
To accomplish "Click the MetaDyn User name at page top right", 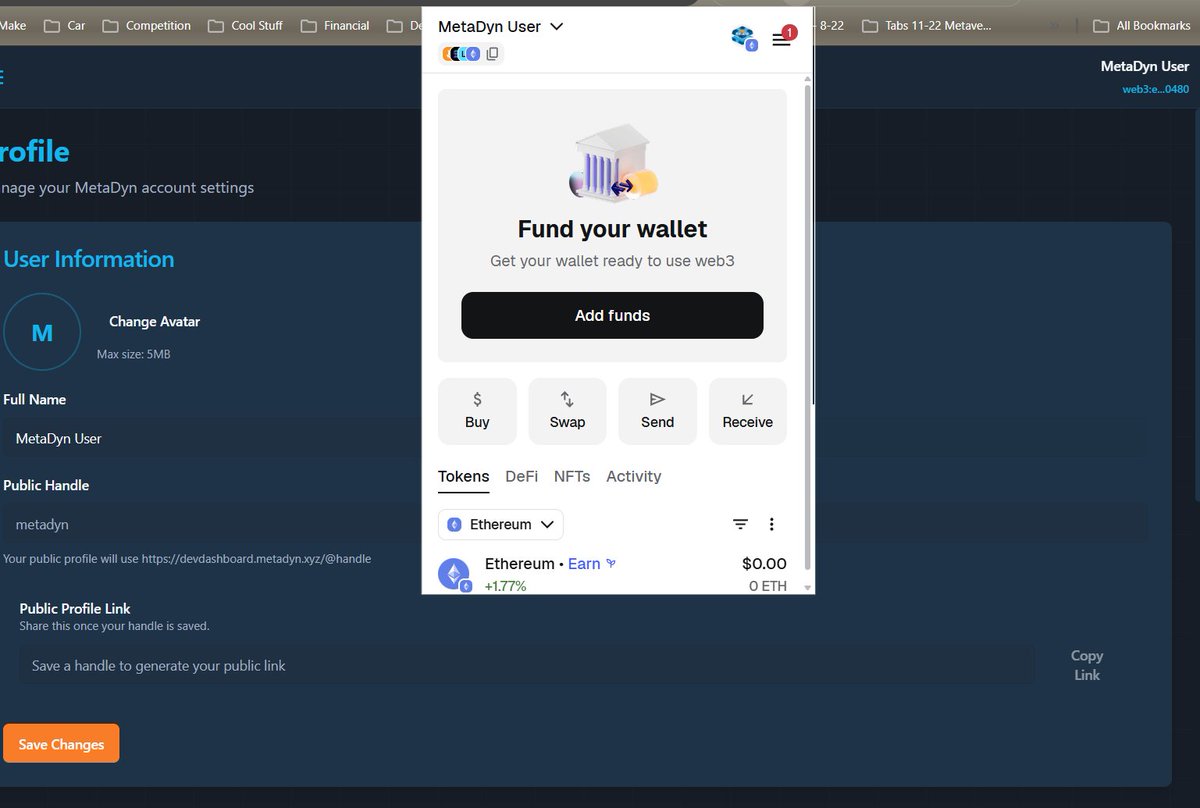I will (1145, 66).
